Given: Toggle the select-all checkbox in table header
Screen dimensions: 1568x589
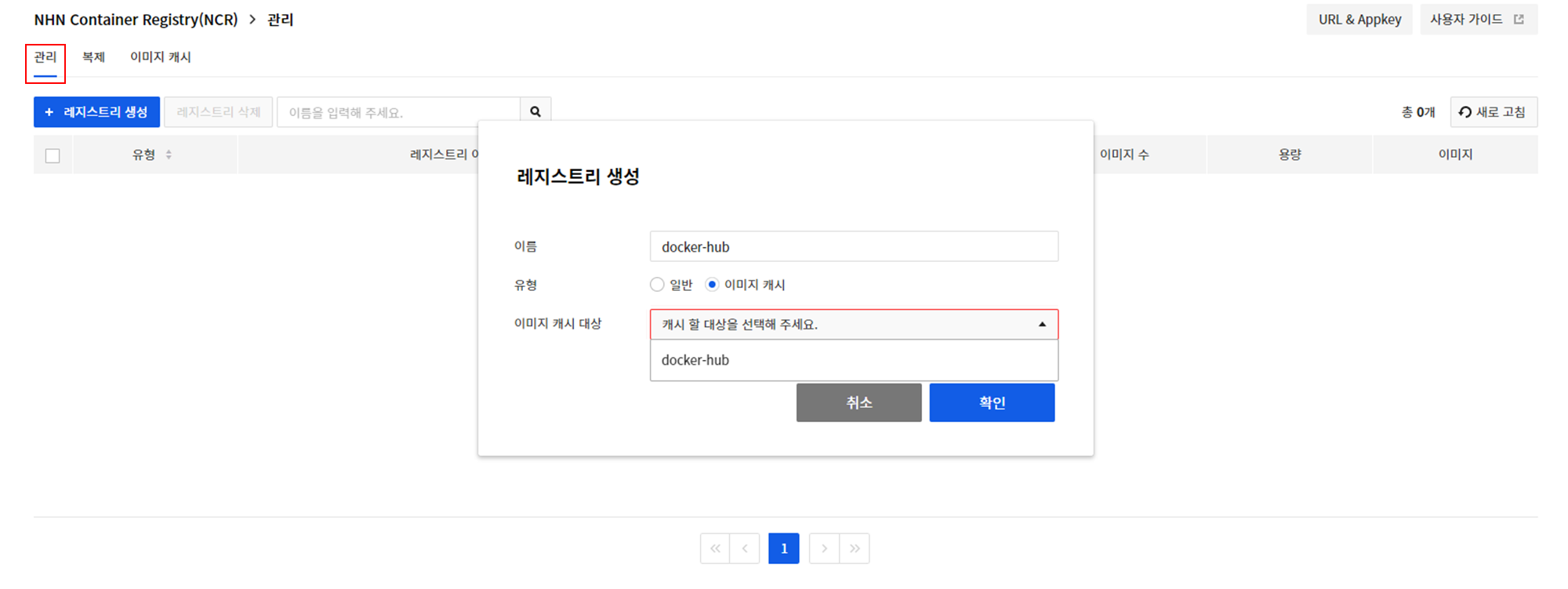Looking at the screenshot, I should [x=53, y=156].
